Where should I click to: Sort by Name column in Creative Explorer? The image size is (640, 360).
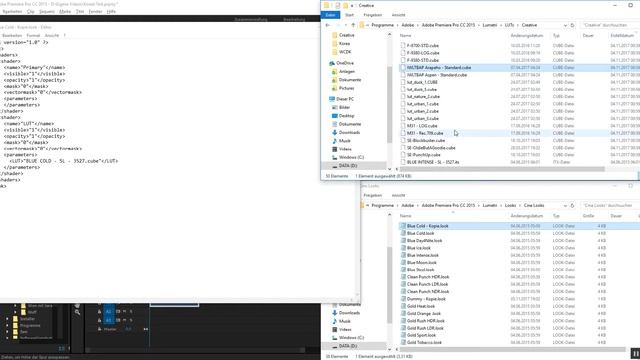tap(405, 36)
